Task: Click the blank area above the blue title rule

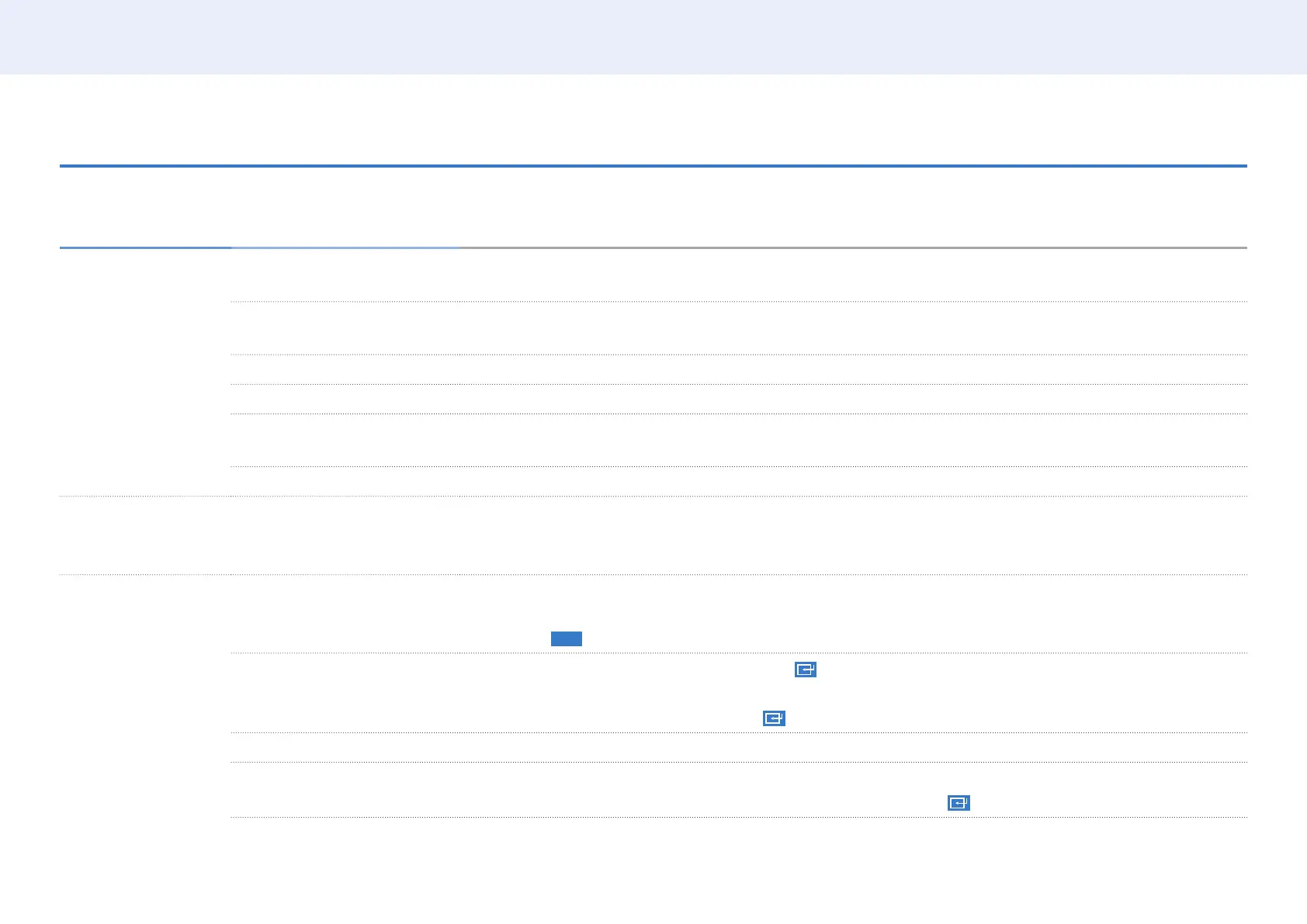Action: tap(653, 120)
